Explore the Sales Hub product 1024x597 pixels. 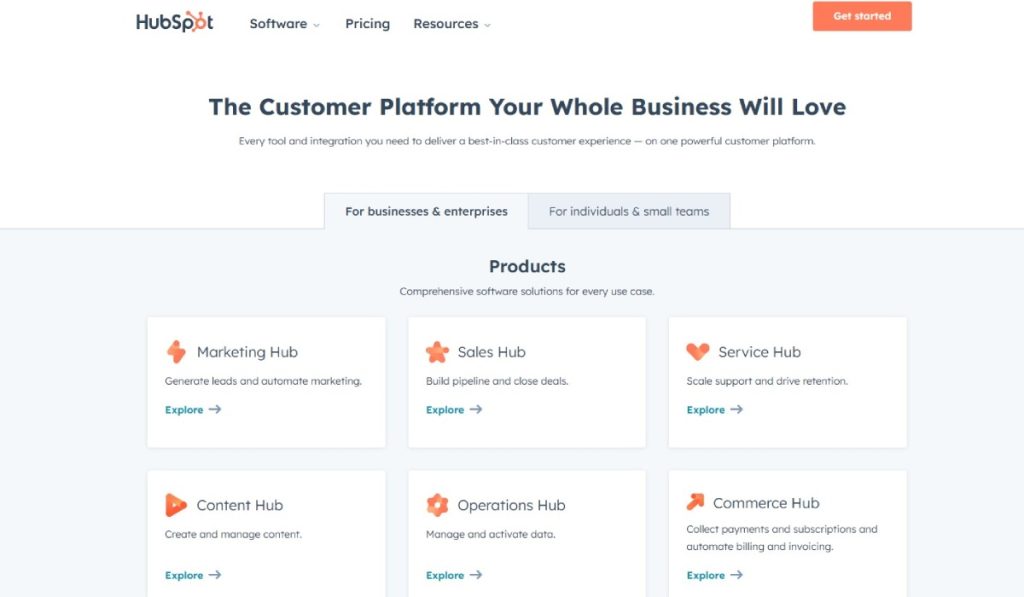445,410
